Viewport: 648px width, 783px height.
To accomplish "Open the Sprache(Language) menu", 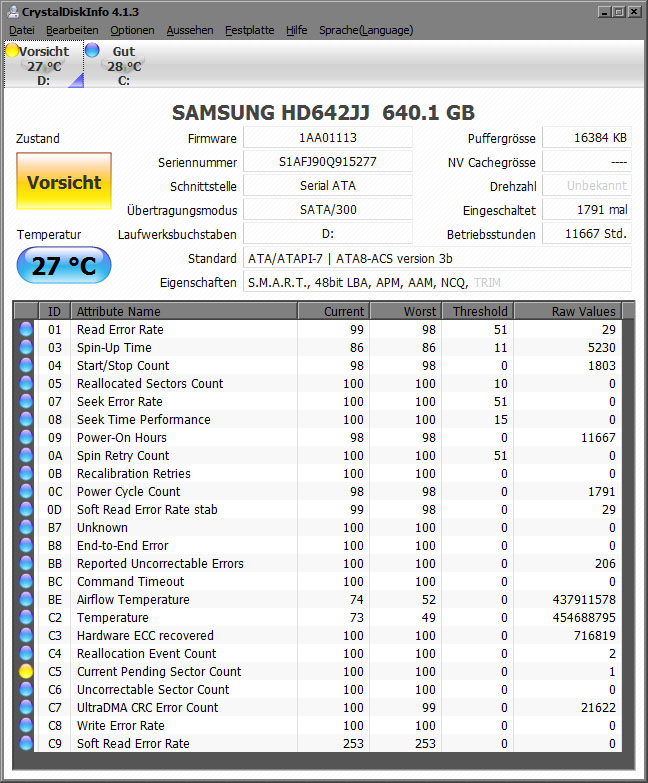I will (x=366, y=30).
